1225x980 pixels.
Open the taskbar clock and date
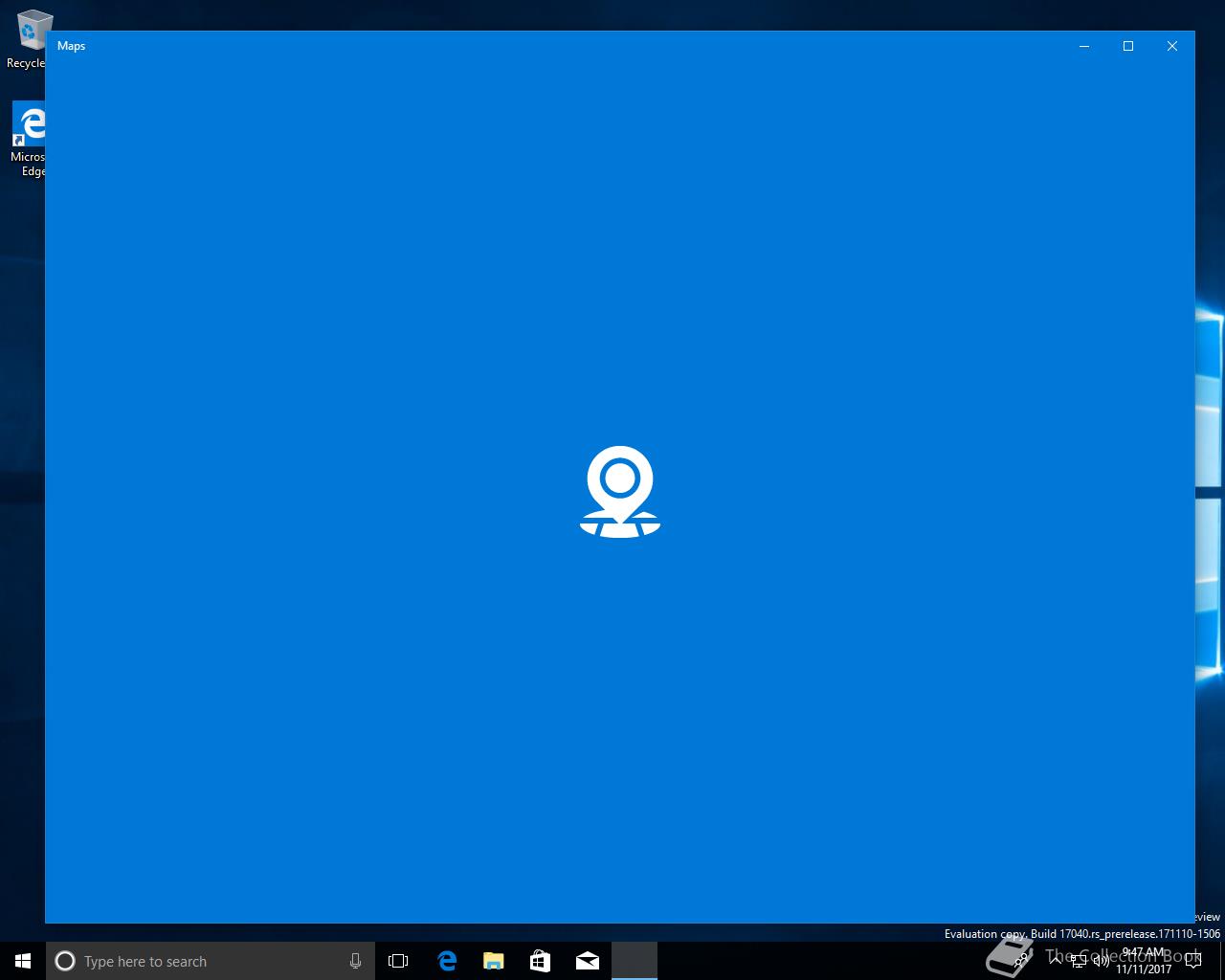1144,961
